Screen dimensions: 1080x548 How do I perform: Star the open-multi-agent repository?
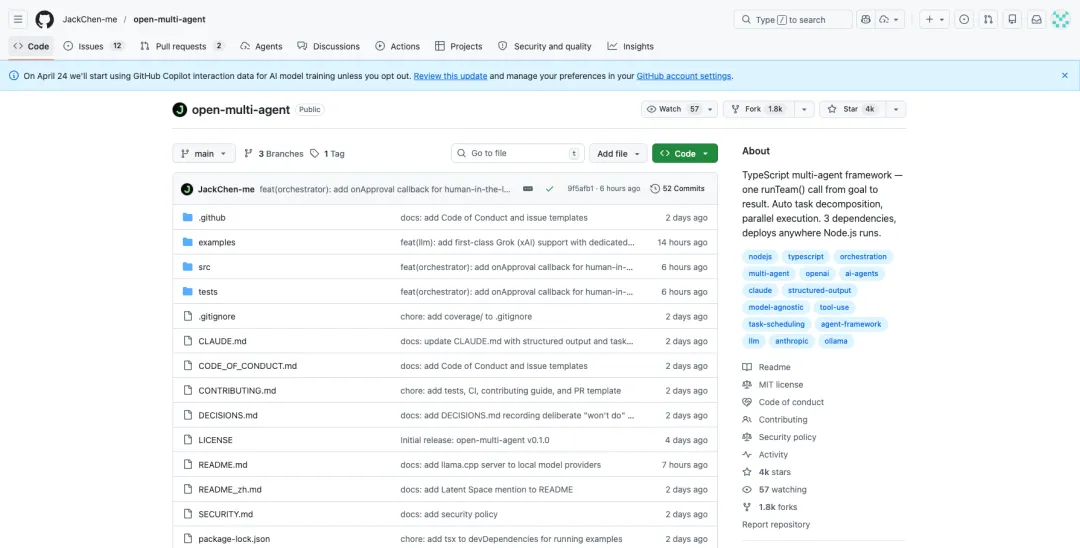tap(852, 109)
